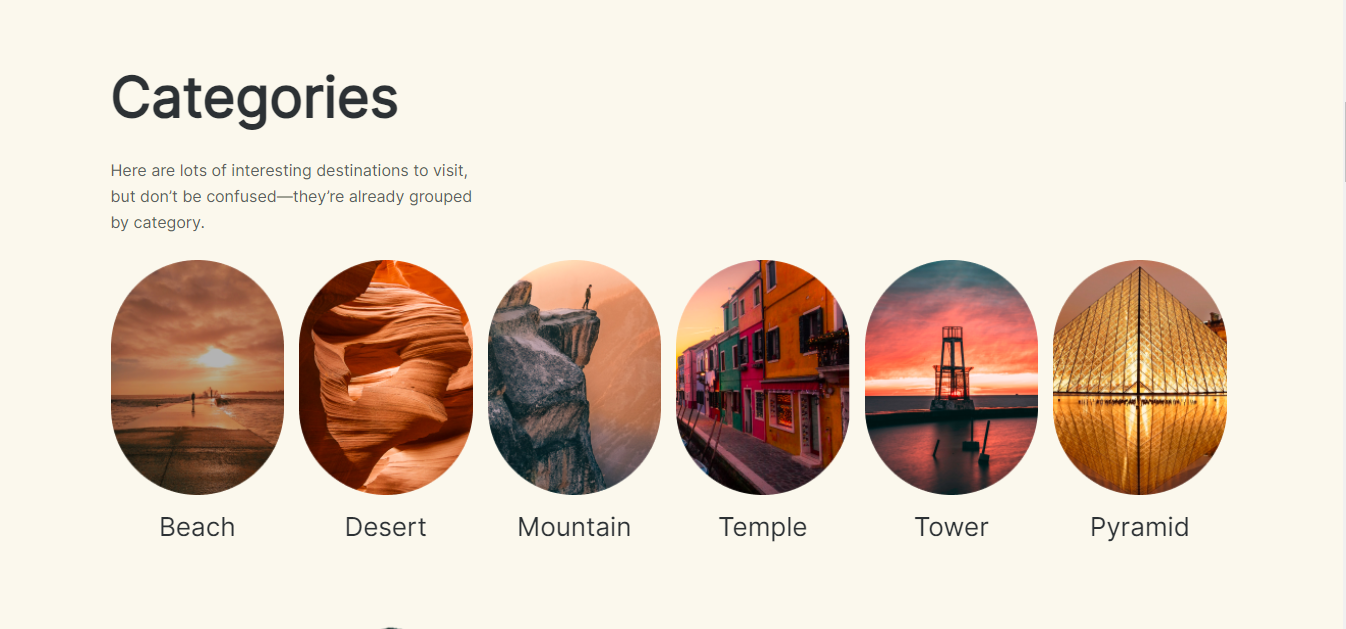This screenshot has width=1346, height=629.
Task: Click the pyramid apex in the Pyramid image
Action: point(1139,270)
